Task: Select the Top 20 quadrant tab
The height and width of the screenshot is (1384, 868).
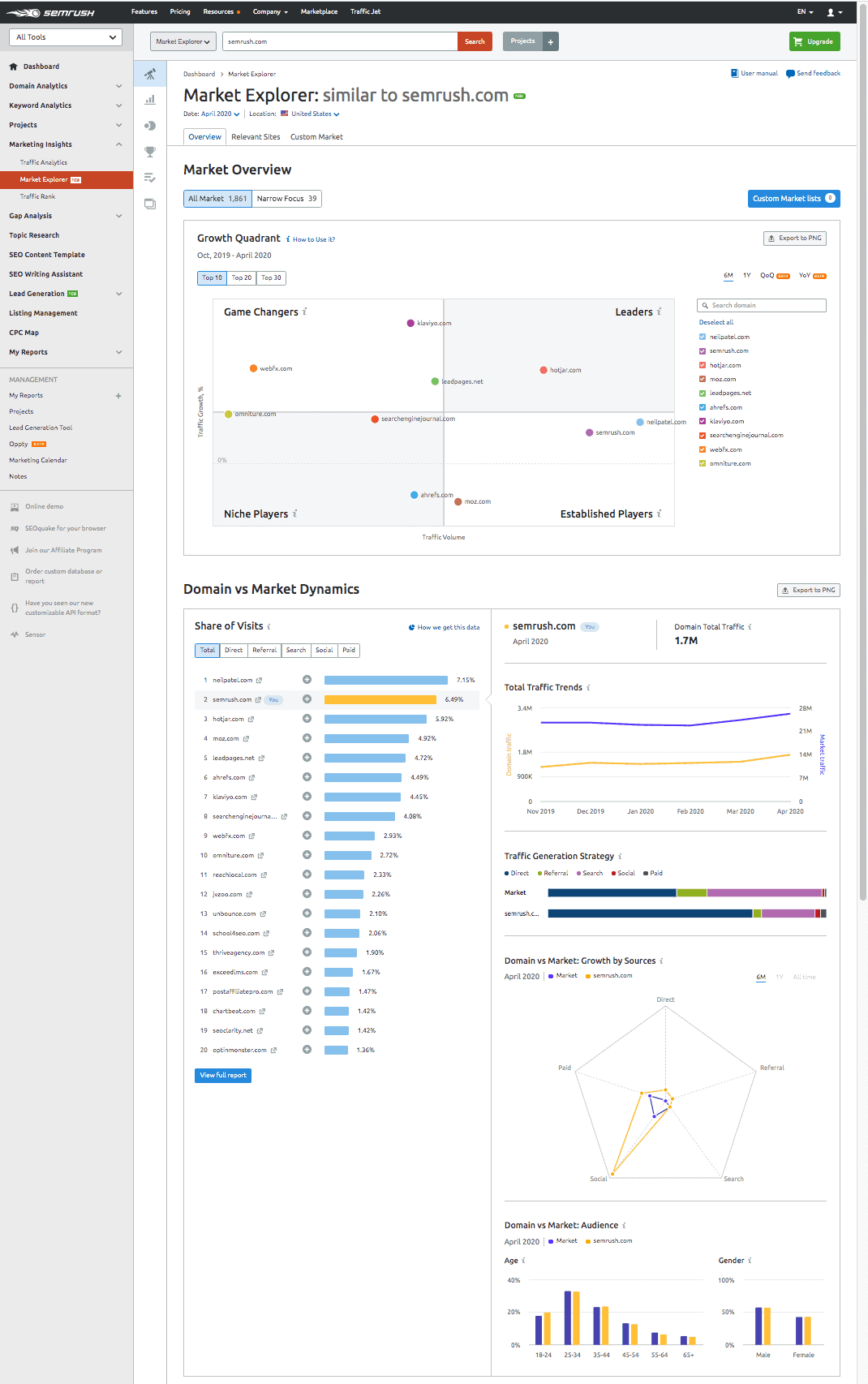Action: coord(242,277)
